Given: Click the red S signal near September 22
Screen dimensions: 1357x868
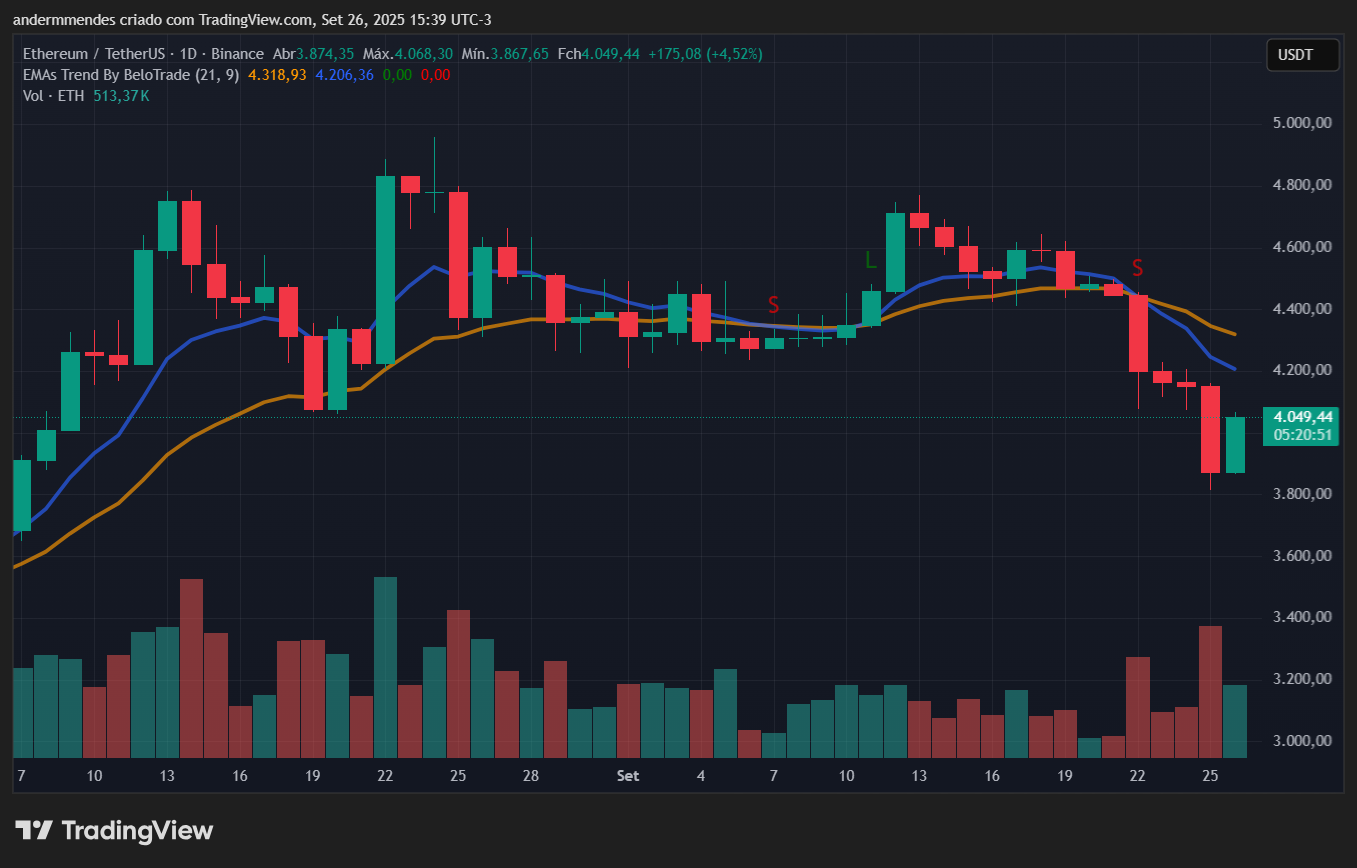Looking at the screenshot, I should click(1137, 267).
